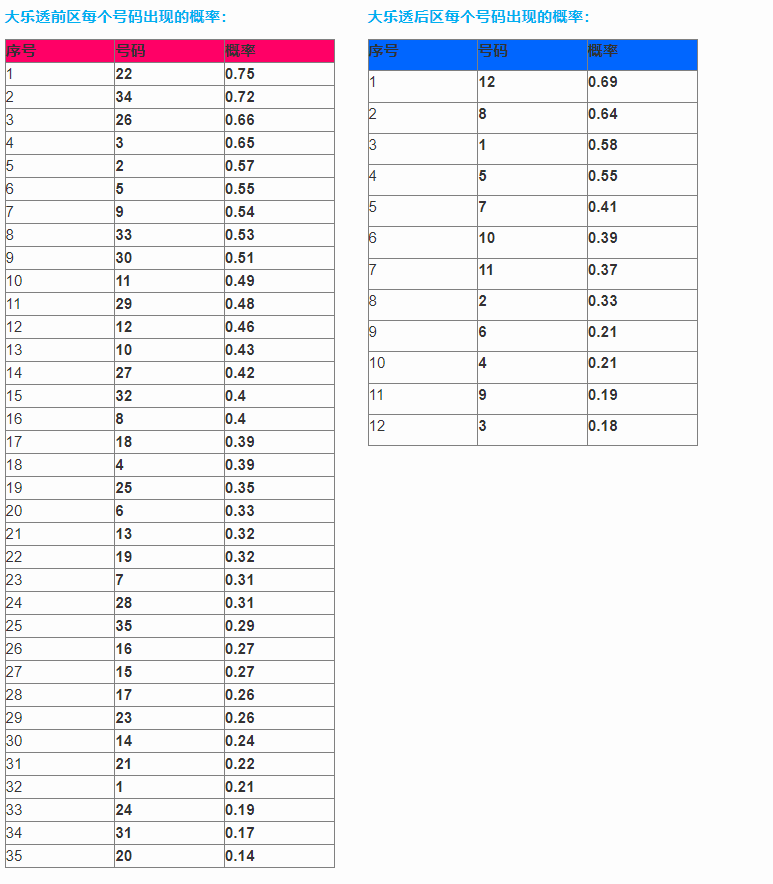Select the 0.18 probability value
This screenshot has height=884, width=773.
point(603,426)
